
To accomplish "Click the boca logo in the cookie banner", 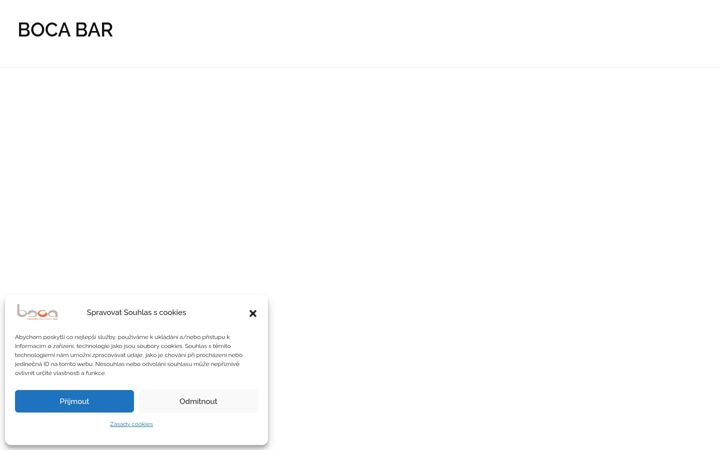I will click(x=37, y=312).
